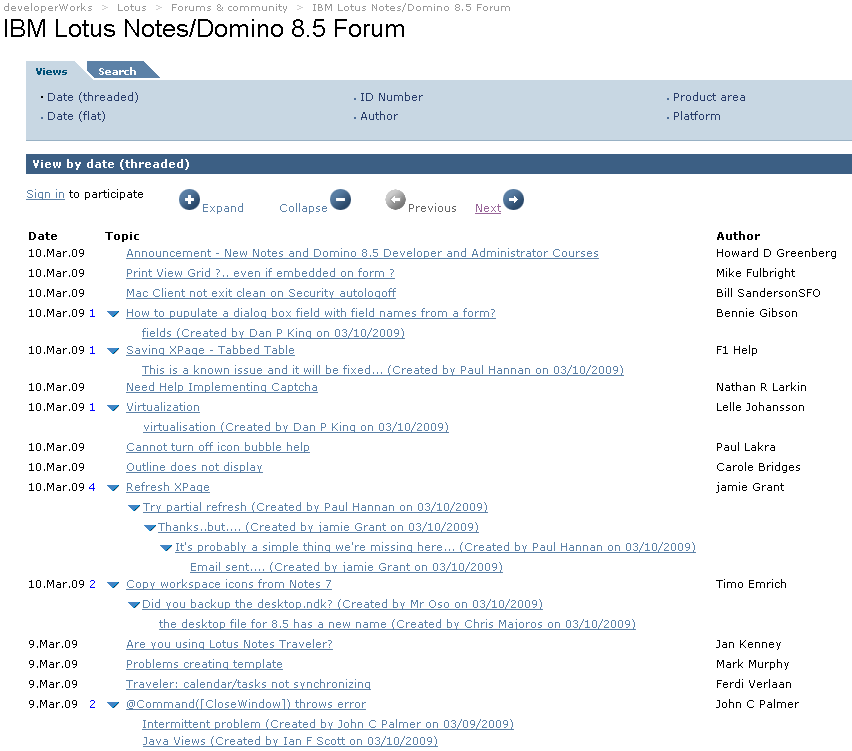Viewport: 852px width, 751px height.
Task: Open the Forums & community breadcrumb
Action: point(229,8)
